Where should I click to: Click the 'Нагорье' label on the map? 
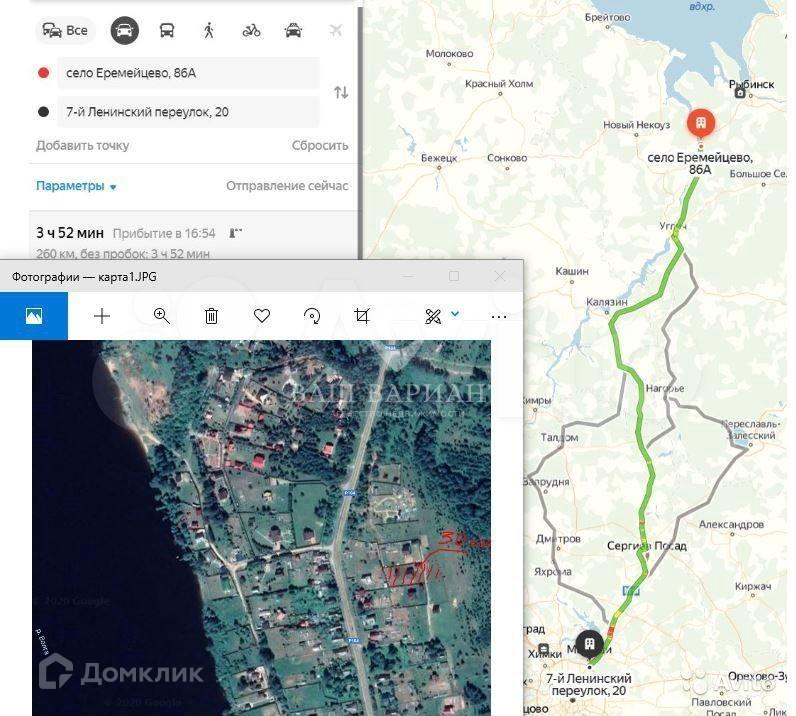665,388
